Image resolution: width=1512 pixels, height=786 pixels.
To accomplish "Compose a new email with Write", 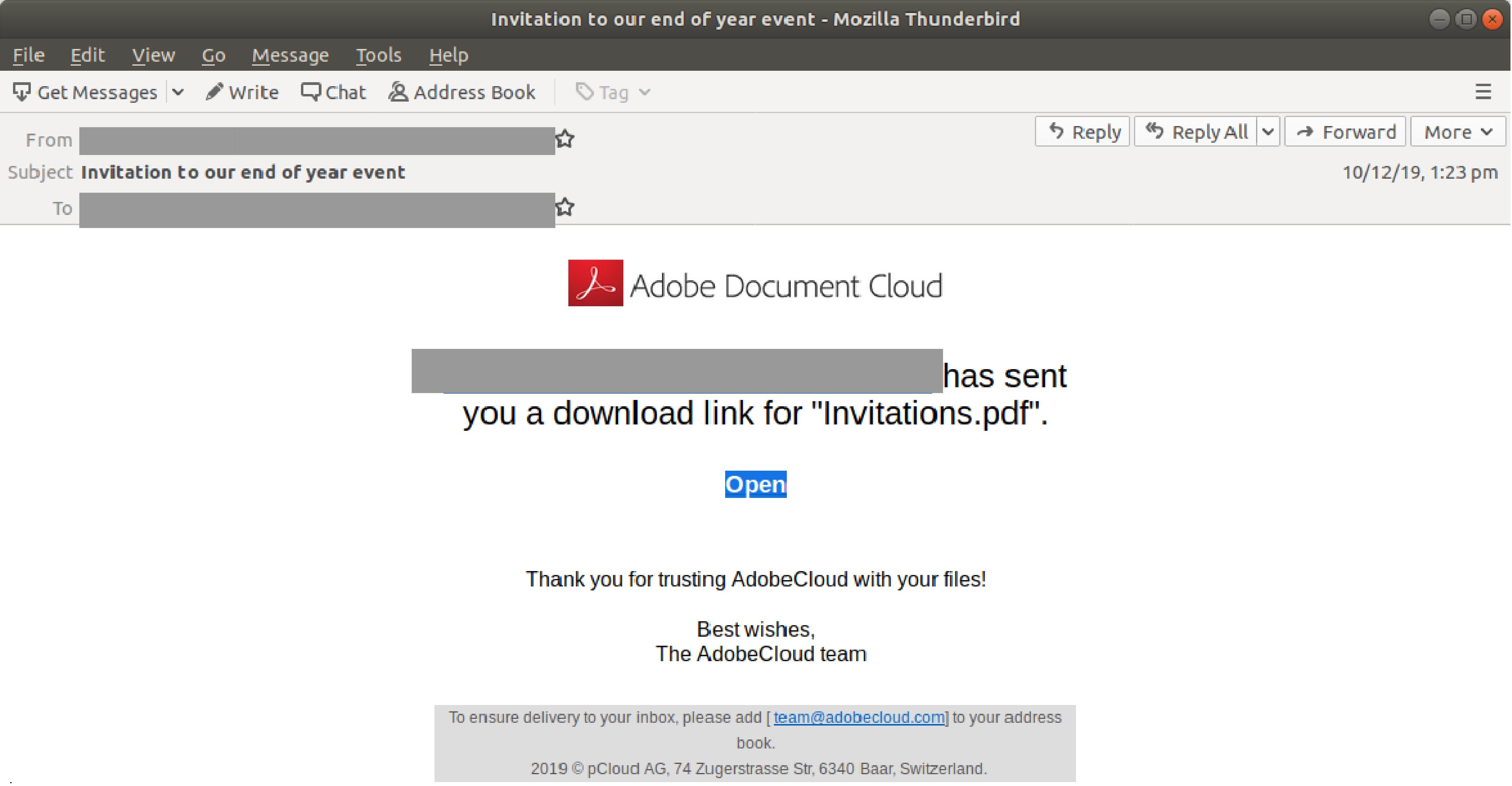I will [242, 92].
